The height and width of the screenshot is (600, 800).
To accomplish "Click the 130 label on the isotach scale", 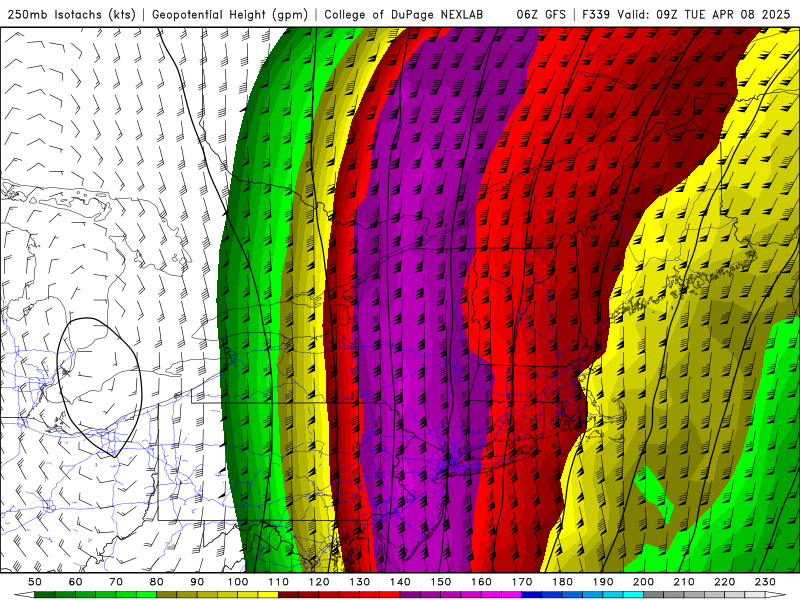I will pyautogui.click(x=360, y=582).
